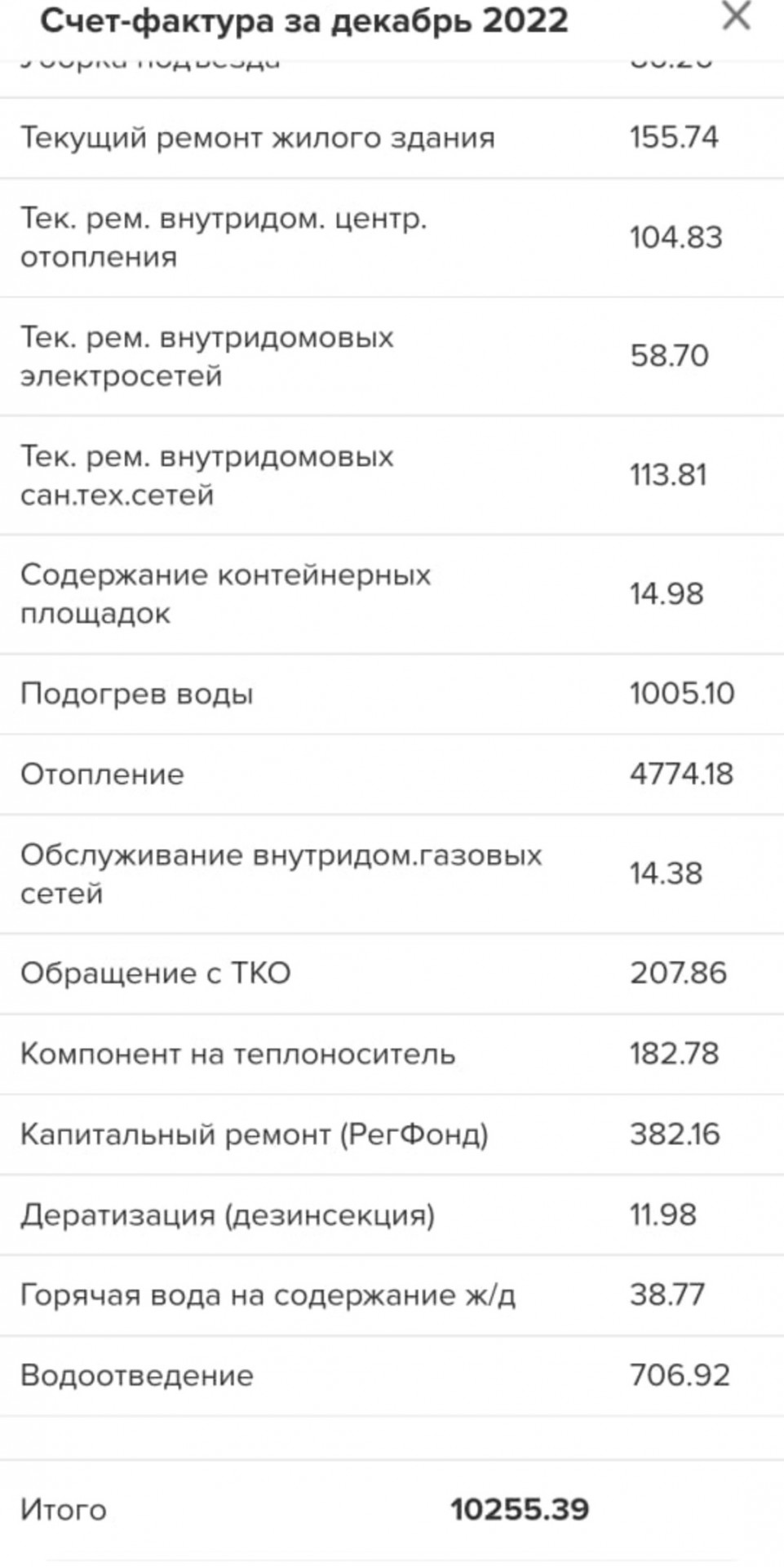
Task: Tap the 4774.18 heating amount
Action: [681, 774]
